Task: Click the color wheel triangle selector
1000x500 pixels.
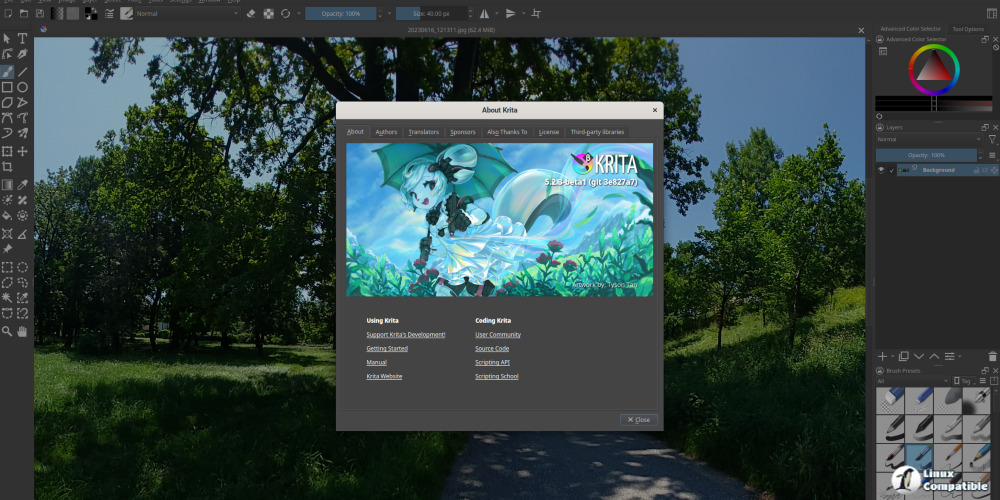Action: (x=933, y=71)
